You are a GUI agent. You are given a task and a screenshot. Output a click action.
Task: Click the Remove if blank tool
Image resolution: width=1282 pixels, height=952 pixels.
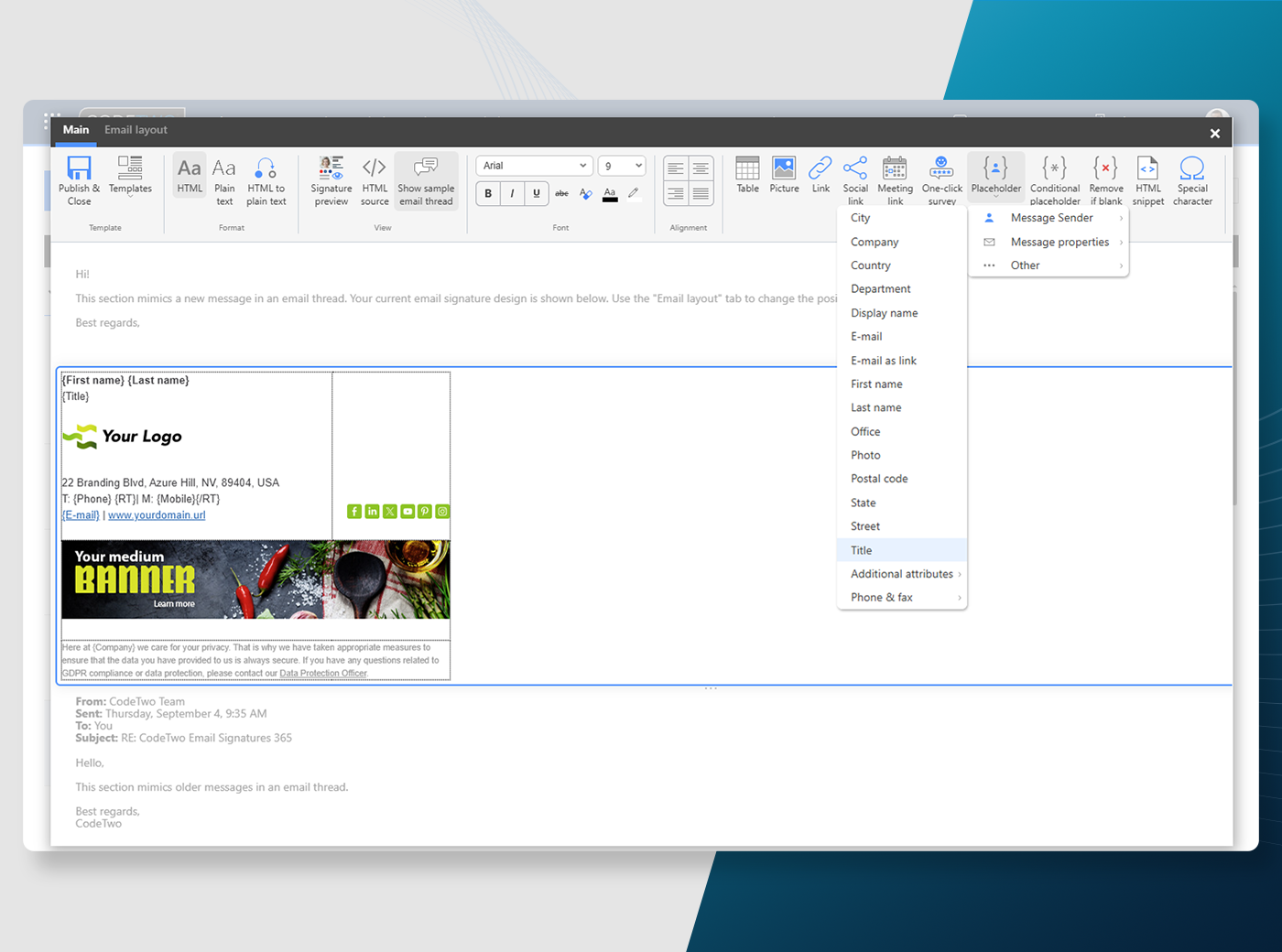(x=1106, y=181)
